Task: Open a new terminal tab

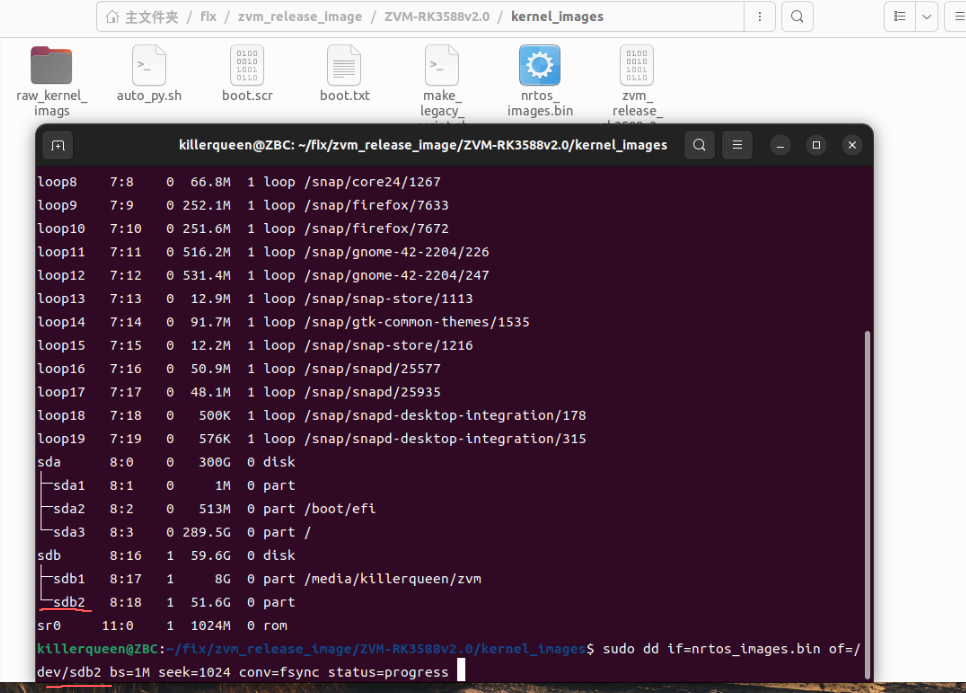Action: click(x=58, y=145)
